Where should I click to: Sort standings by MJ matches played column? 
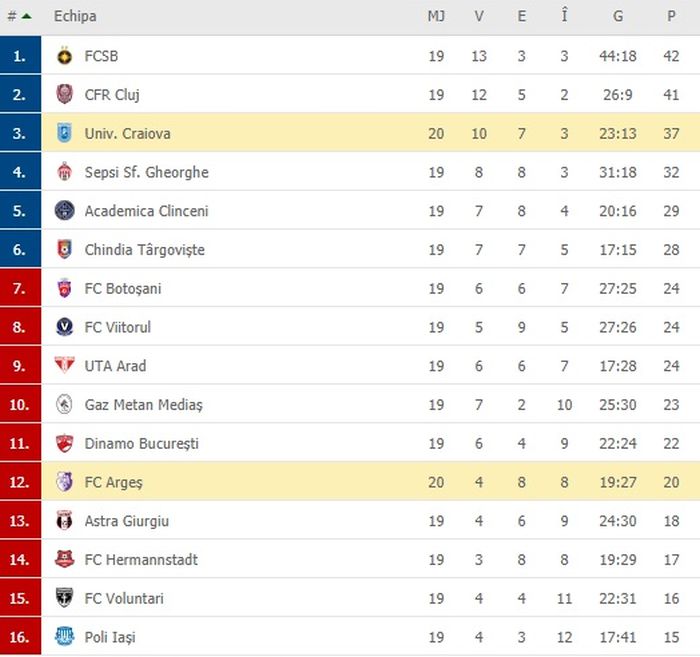436,17
